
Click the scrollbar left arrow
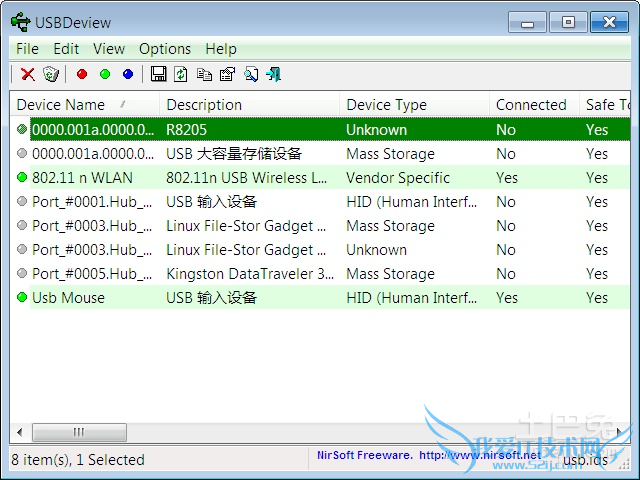(20, 432)
